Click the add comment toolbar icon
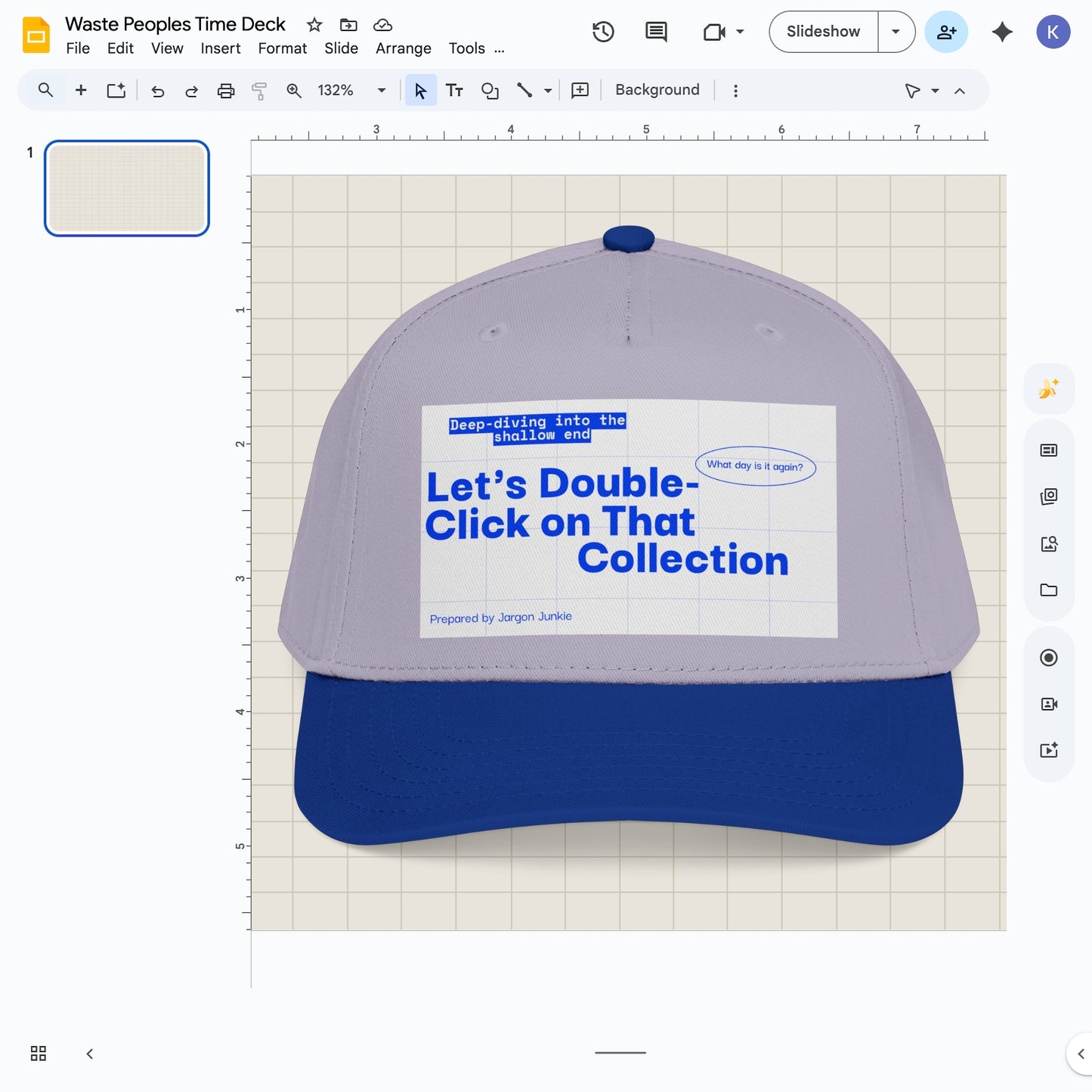 [x=580, y=91]
